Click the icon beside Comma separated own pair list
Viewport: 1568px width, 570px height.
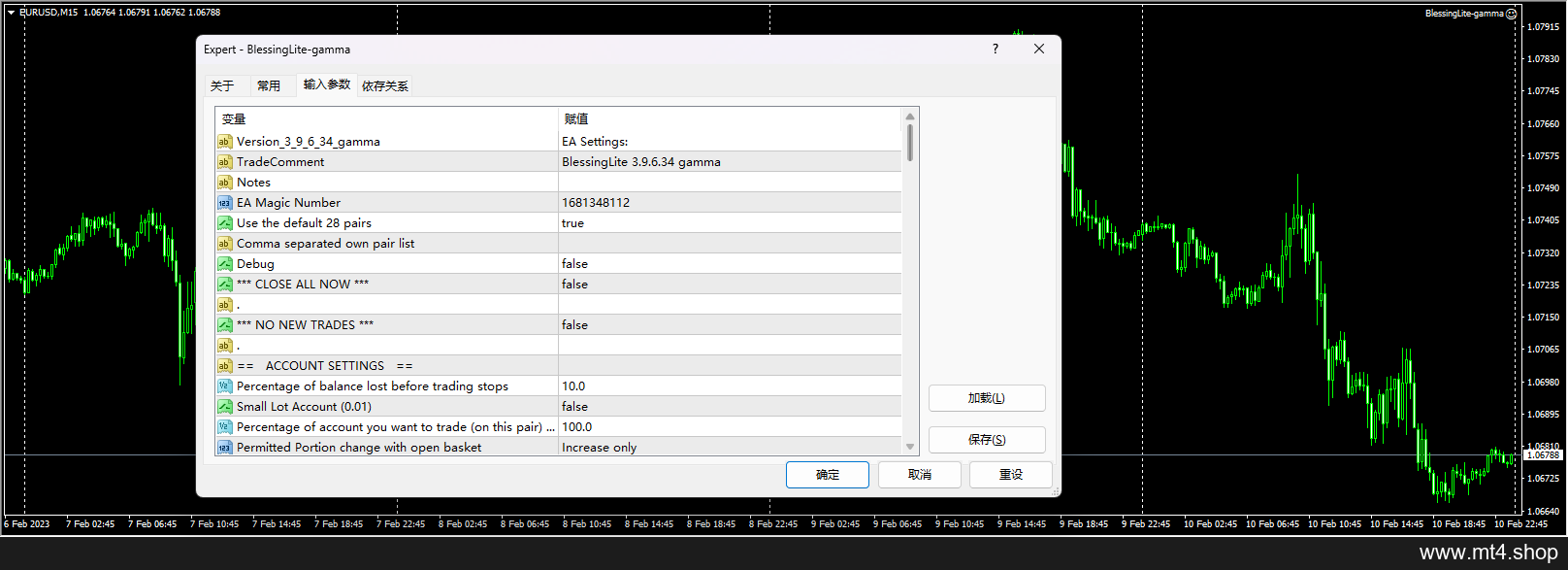[x=224, y=244]
